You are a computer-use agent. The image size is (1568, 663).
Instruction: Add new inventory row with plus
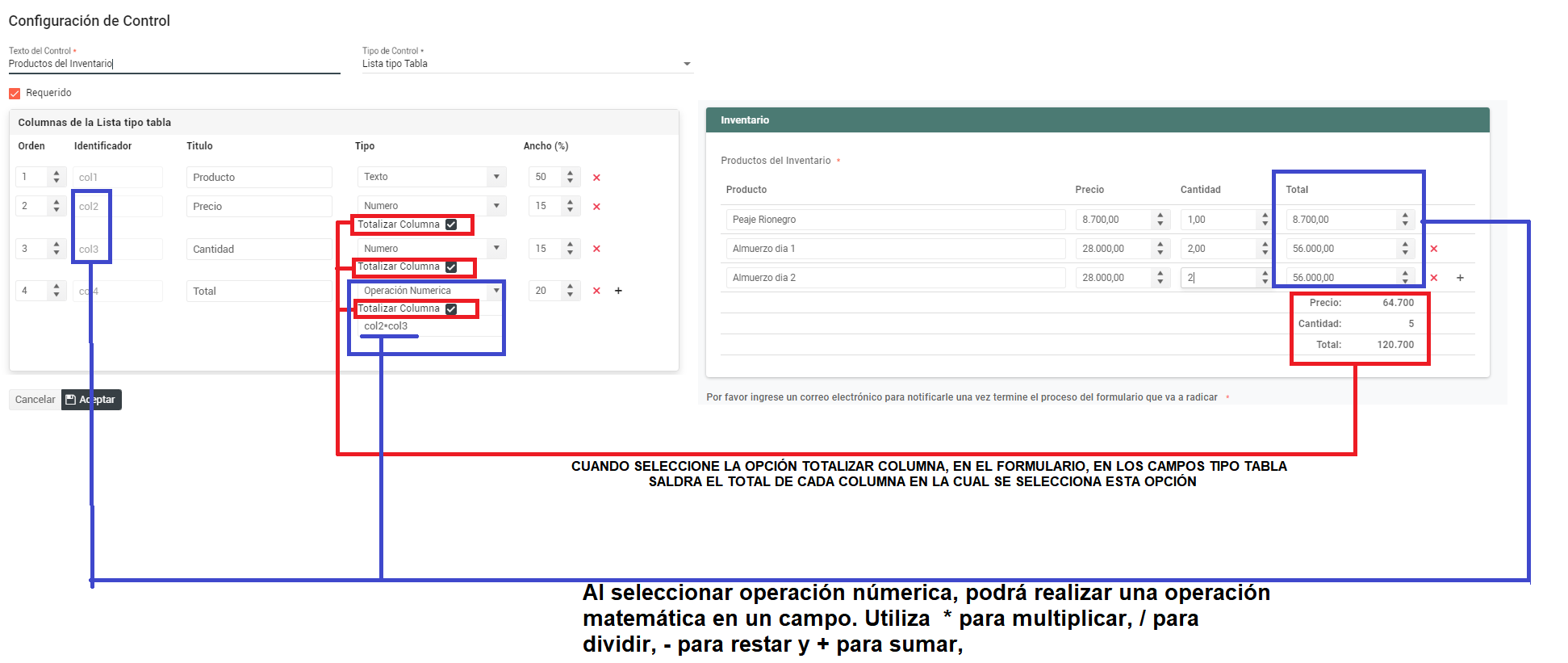tap(1460, 278)
